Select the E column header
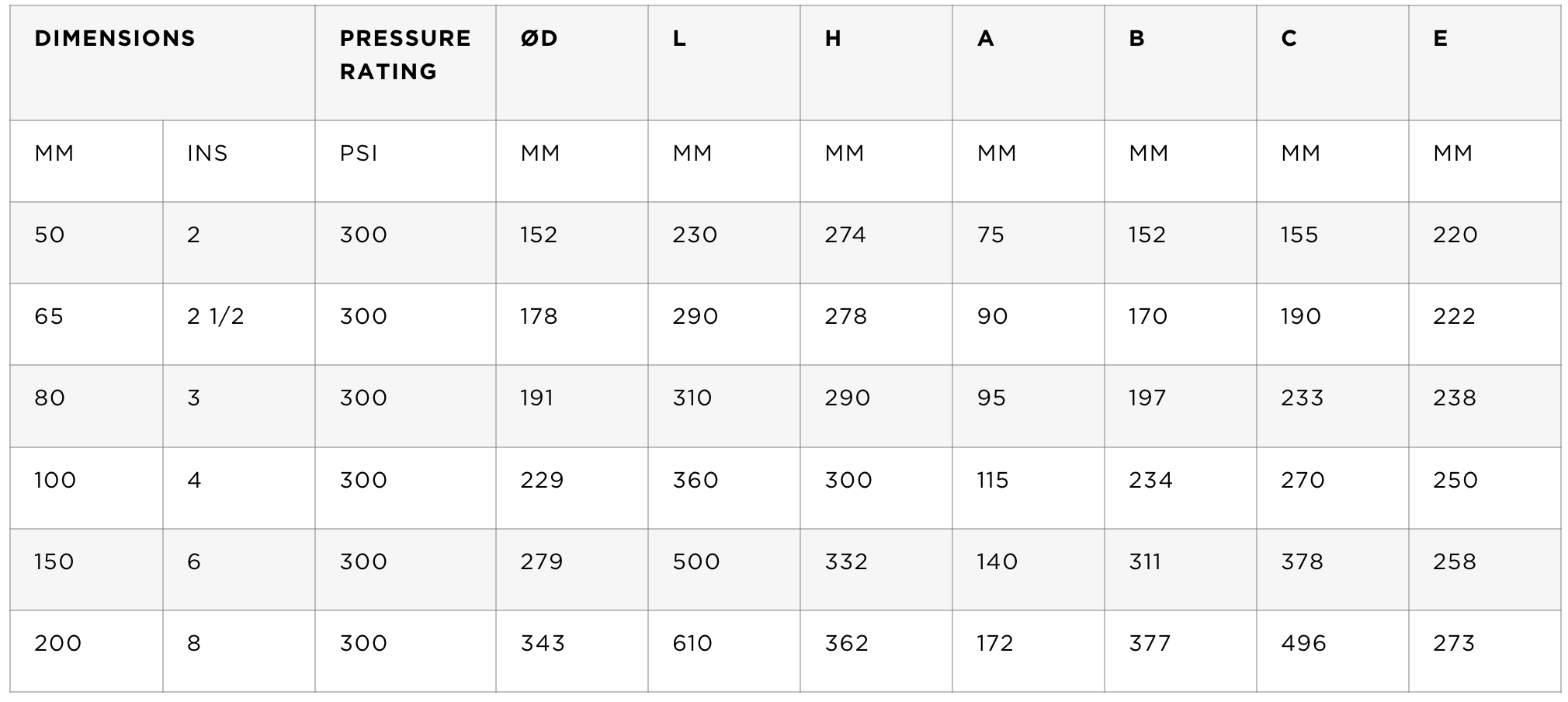This screenshot has height=702, width=1568. click(x=1484, y=63)
